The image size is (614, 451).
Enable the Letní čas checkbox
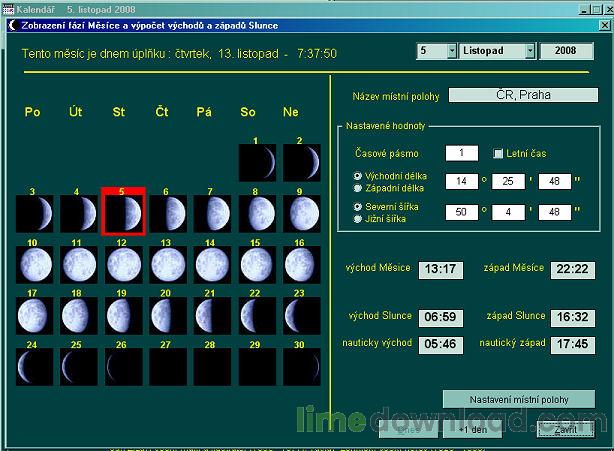tap(499, 154)
